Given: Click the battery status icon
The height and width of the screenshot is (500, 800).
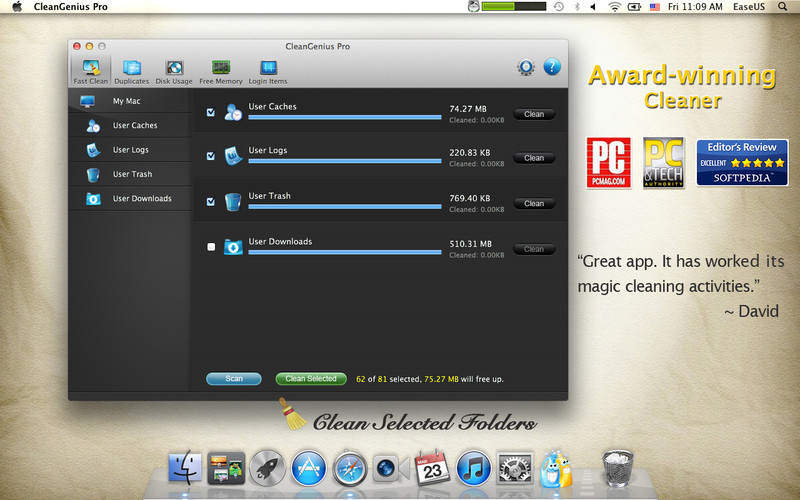Looking at the screenshot, I should (634, 7).
